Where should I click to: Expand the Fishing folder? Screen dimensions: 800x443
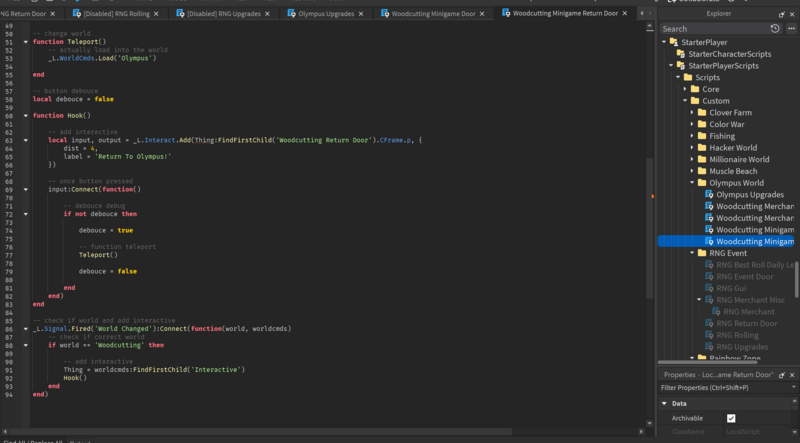coord(691,136)
